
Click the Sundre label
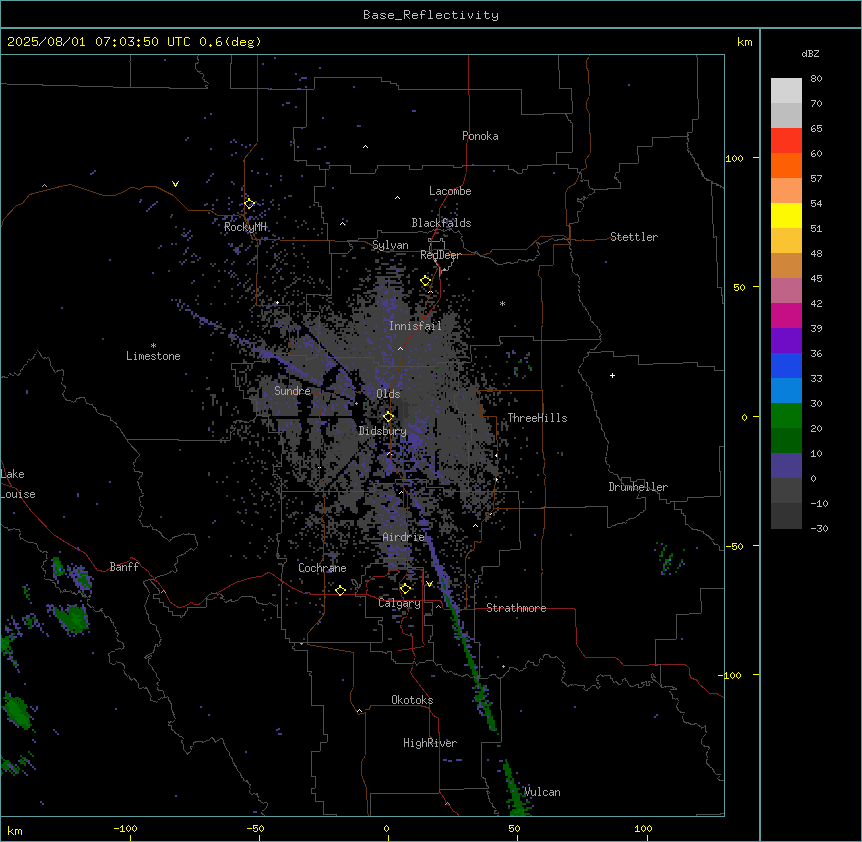tap(292, 391)
